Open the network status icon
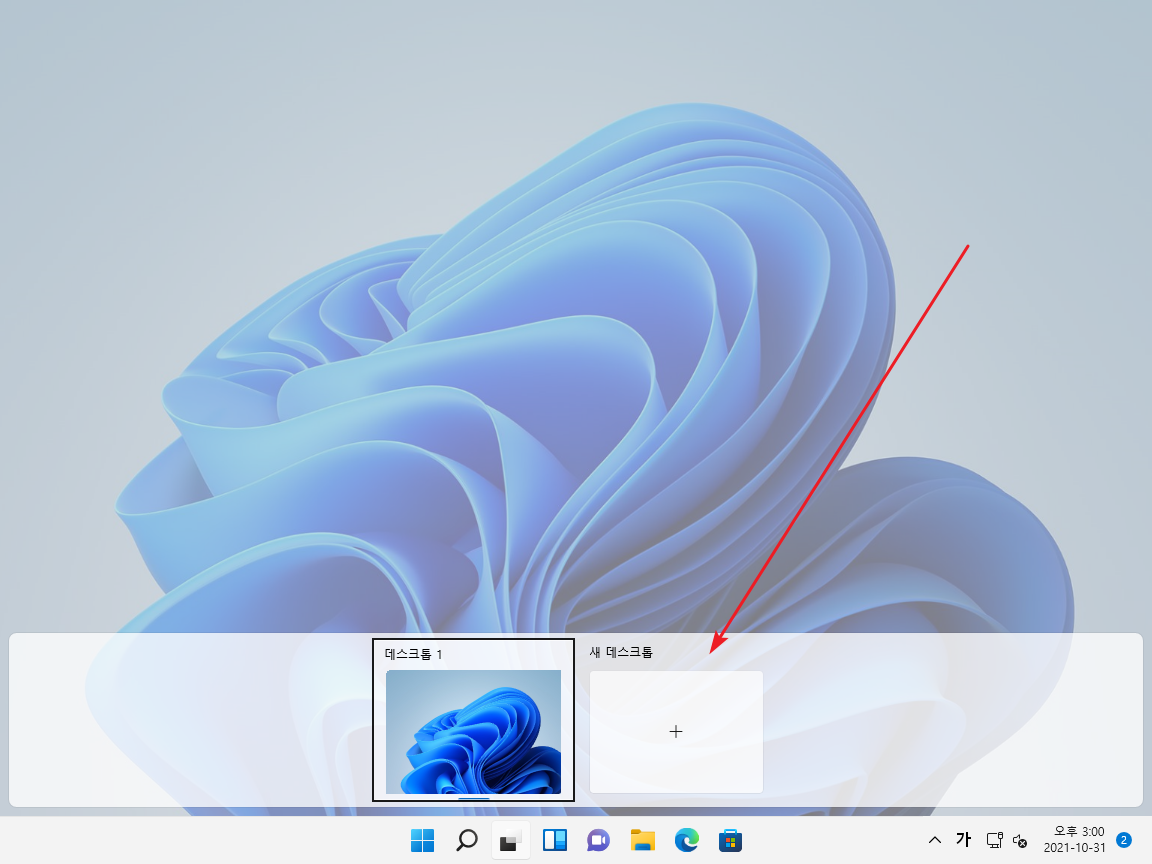1152x864 pixels. pos(994,840)
